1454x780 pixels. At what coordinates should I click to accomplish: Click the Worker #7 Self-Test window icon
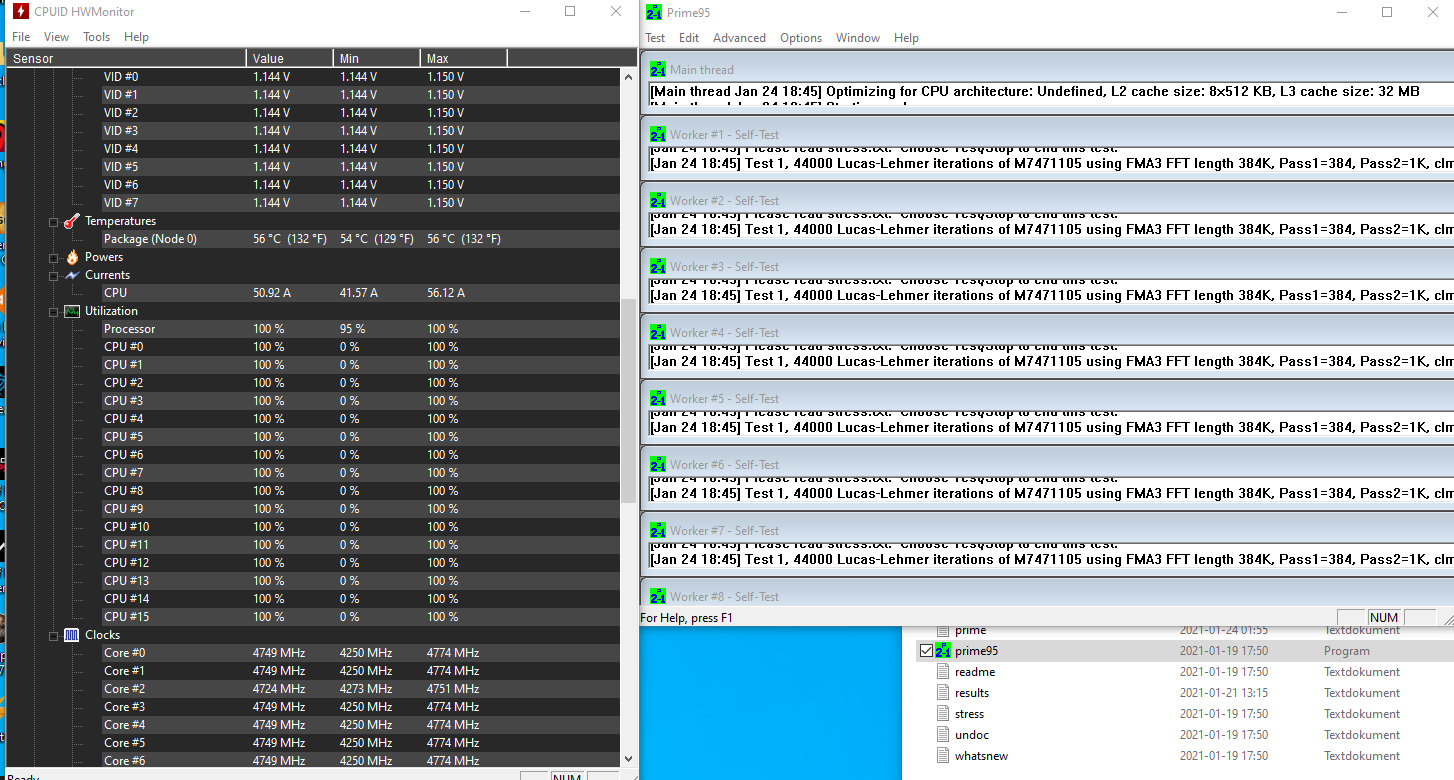[x=658, y=530]
